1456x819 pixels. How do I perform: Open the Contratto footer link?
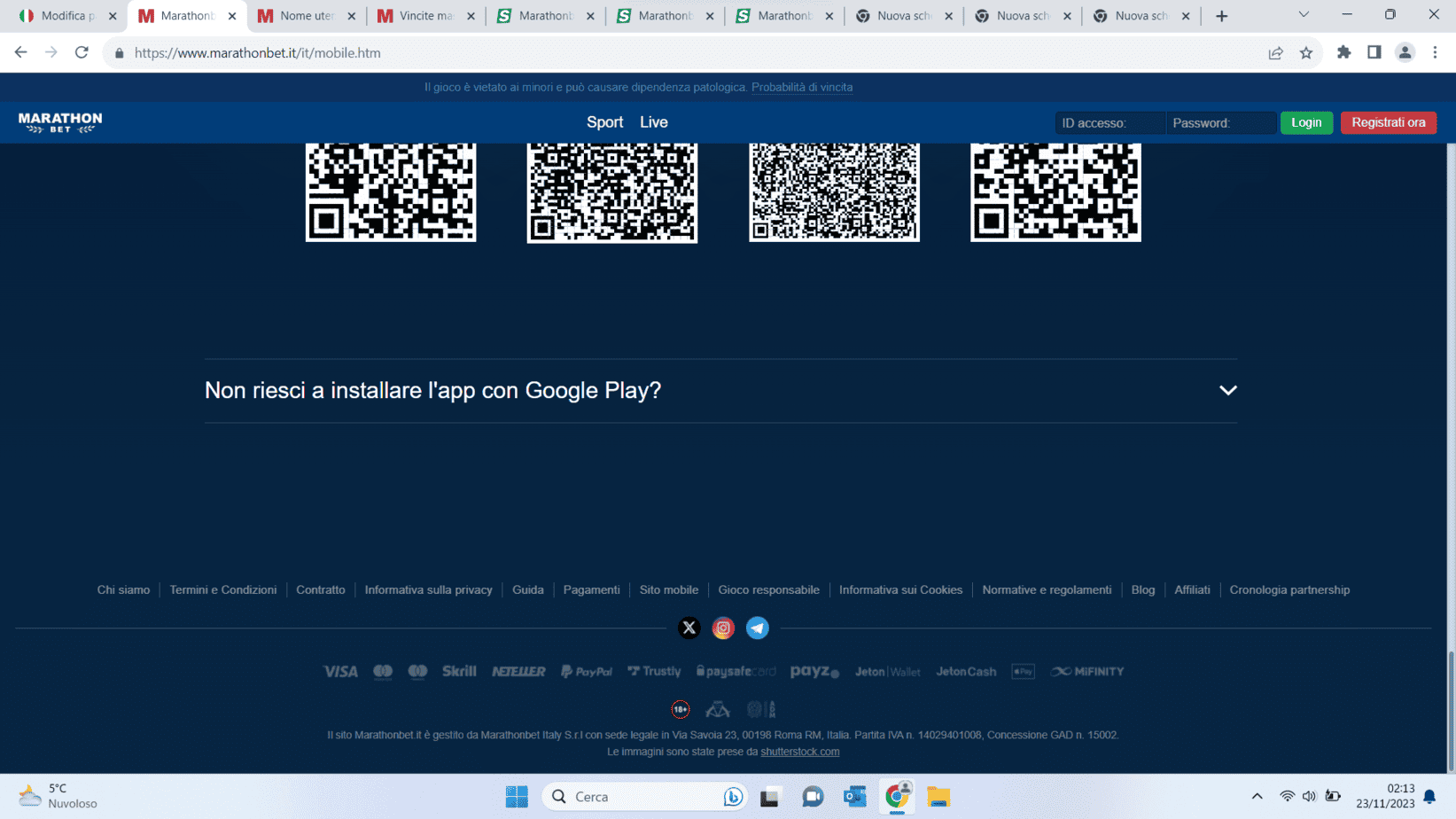tap(321, 589)
